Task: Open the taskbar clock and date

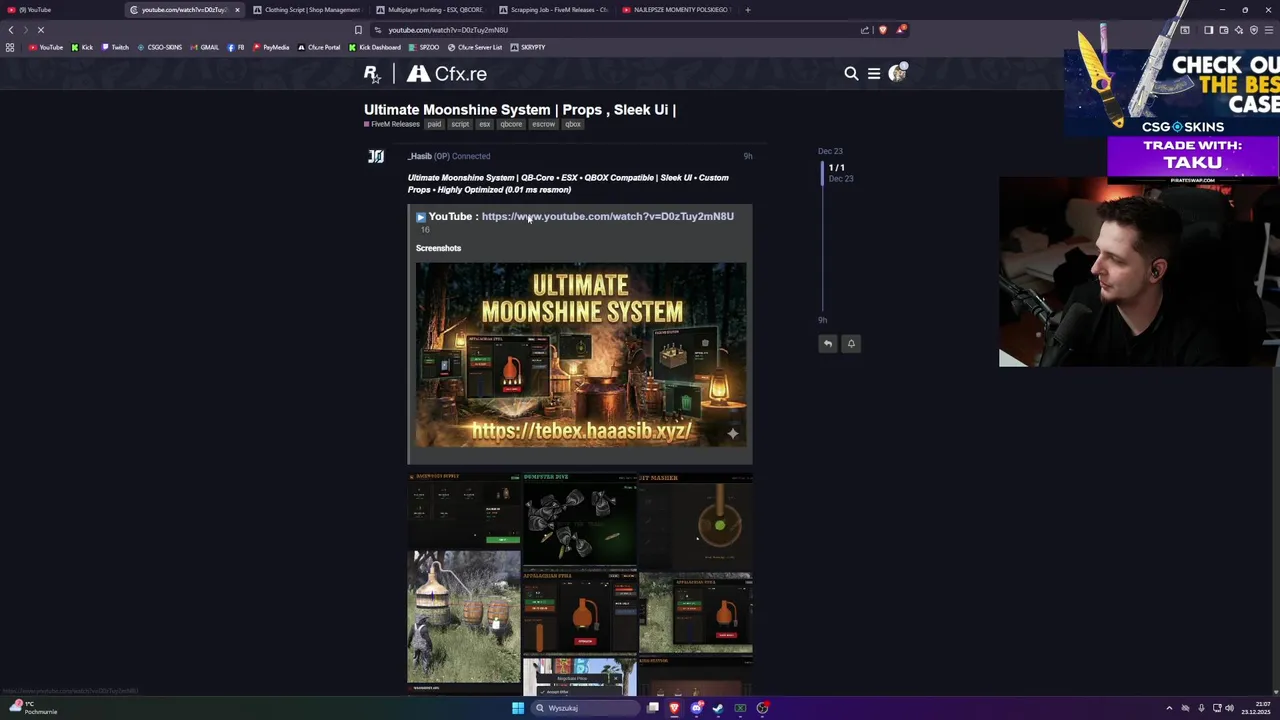Action: 1256,708
